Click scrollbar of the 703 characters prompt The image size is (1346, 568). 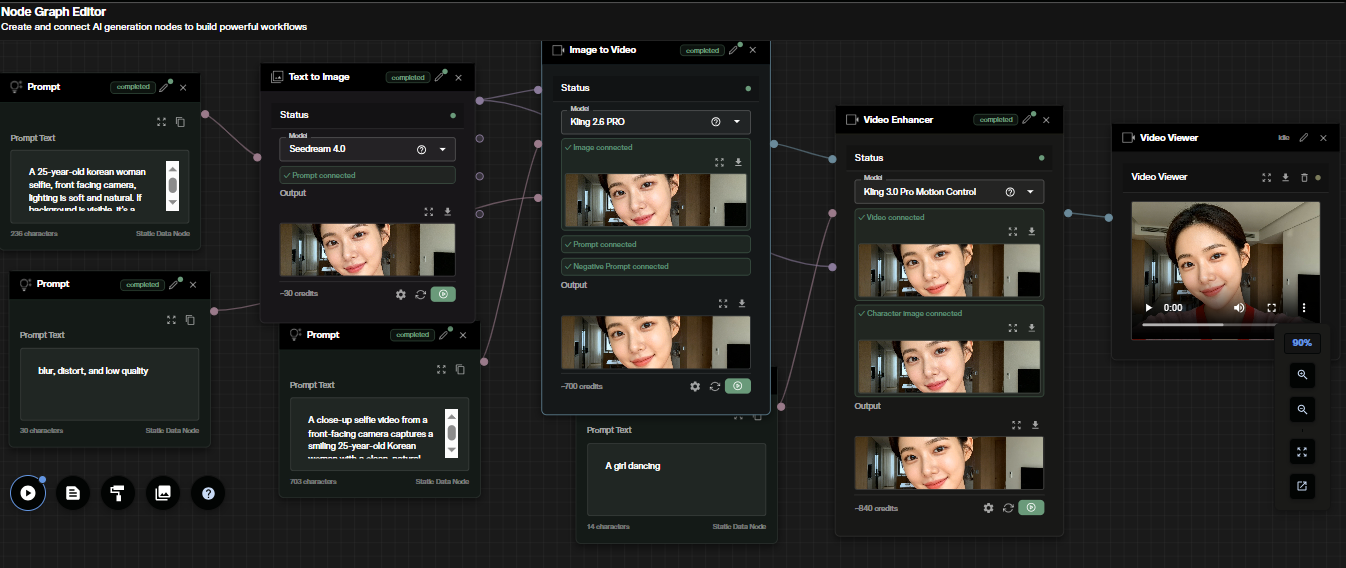pyautogui.click(x=452, y=433)
